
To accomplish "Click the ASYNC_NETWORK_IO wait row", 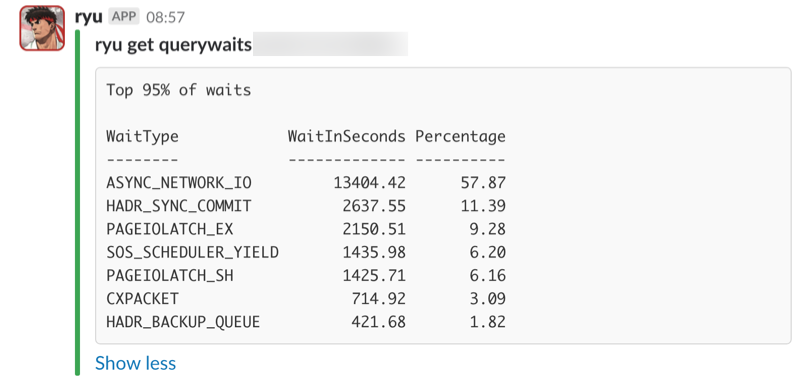I will 306,183.
